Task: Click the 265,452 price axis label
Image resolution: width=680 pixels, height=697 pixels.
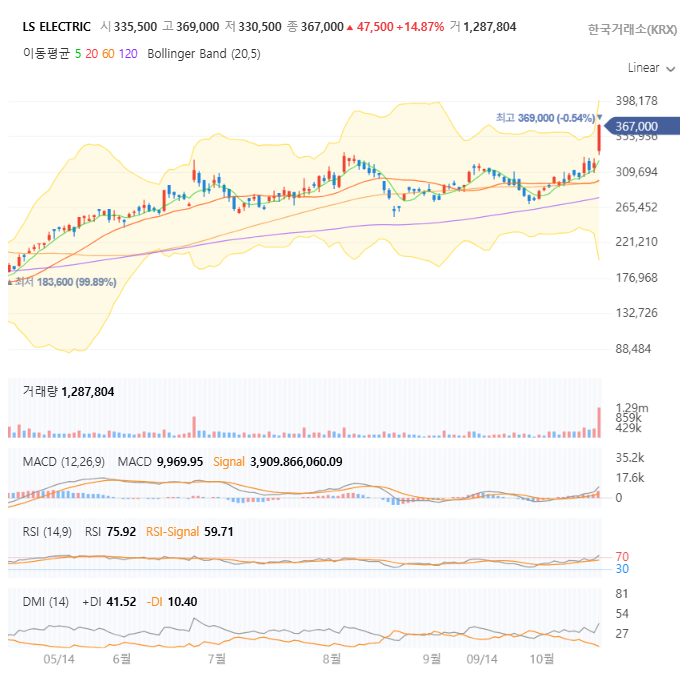Action: pyautogui.click(x=636, y=207)
